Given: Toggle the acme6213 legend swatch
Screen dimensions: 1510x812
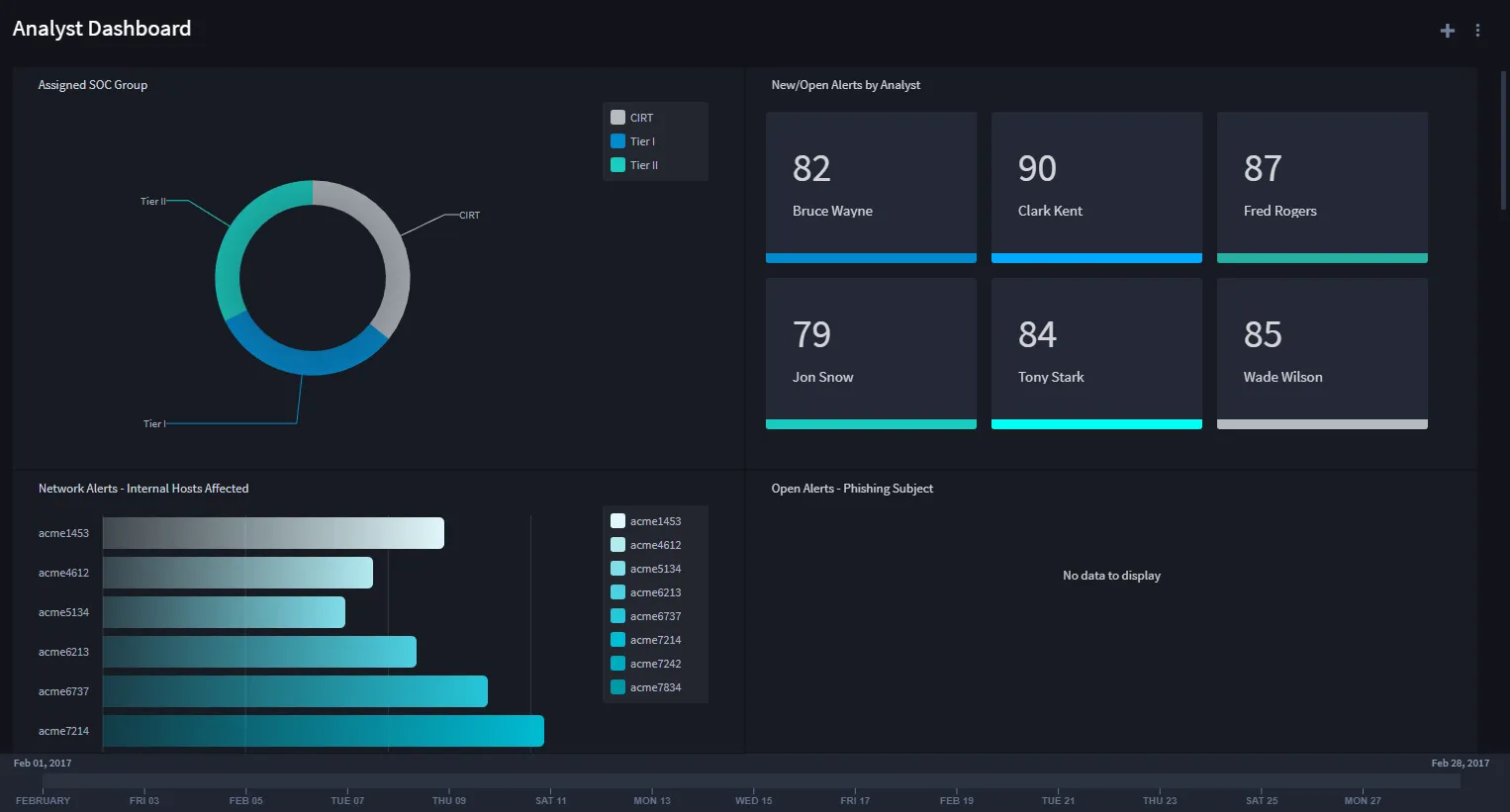Looking at the screenshot, I should coord(617,592).
